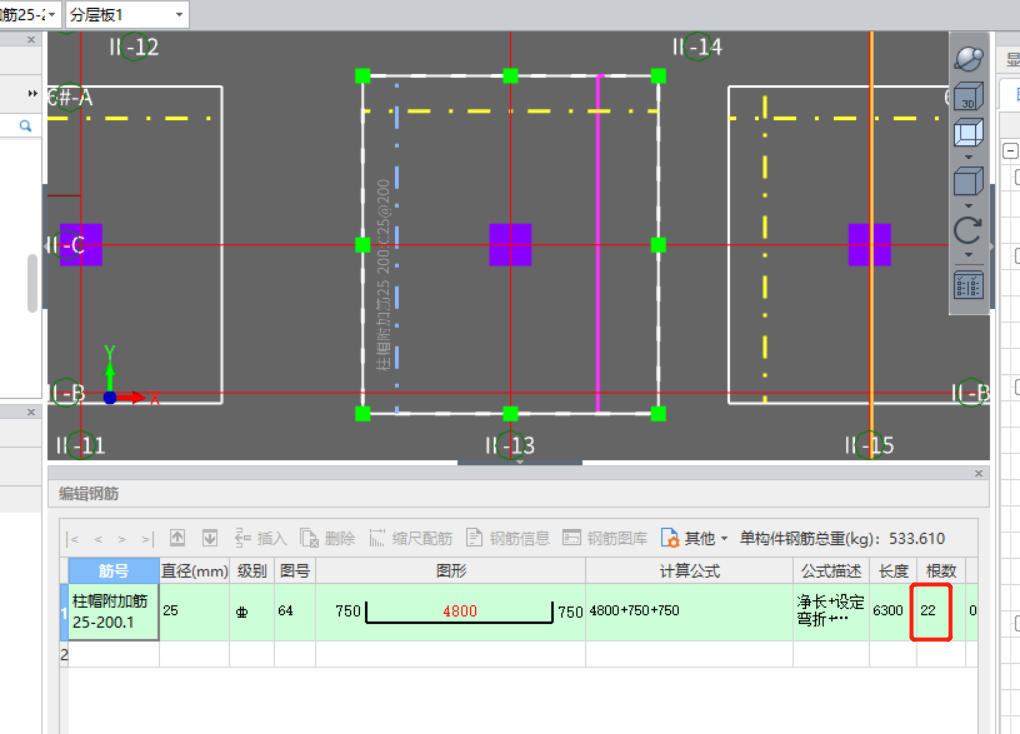Click the magenta rebar line in slab

click(x=598, y=244)
